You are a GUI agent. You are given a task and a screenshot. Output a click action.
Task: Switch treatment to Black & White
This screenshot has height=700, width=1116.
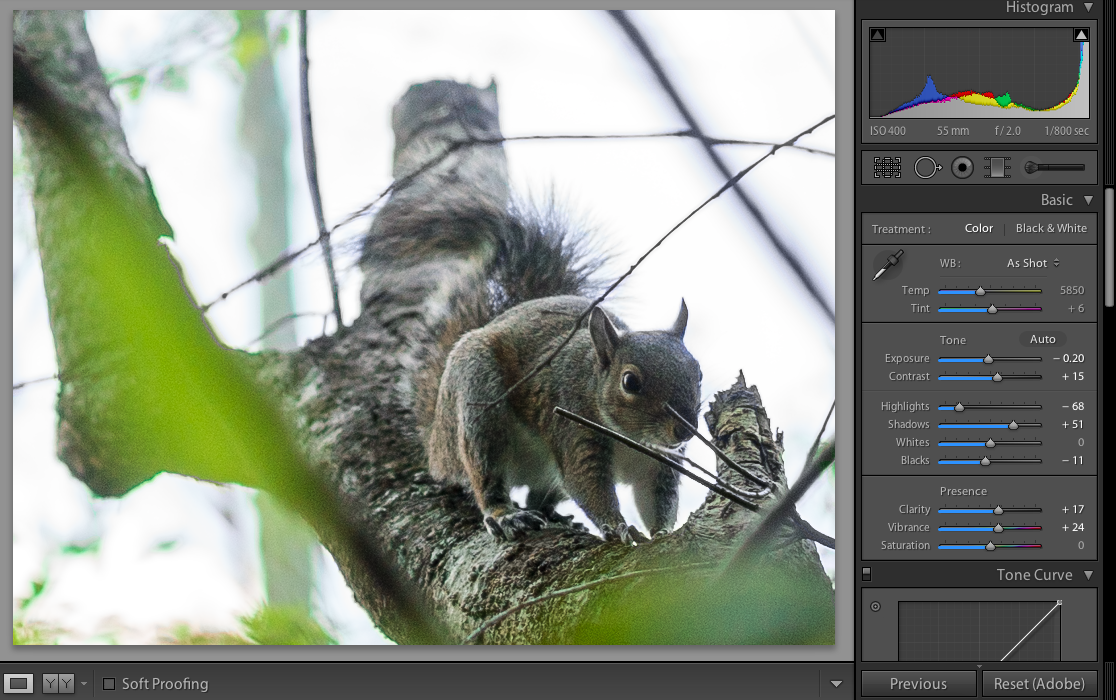pos(1050,228)
